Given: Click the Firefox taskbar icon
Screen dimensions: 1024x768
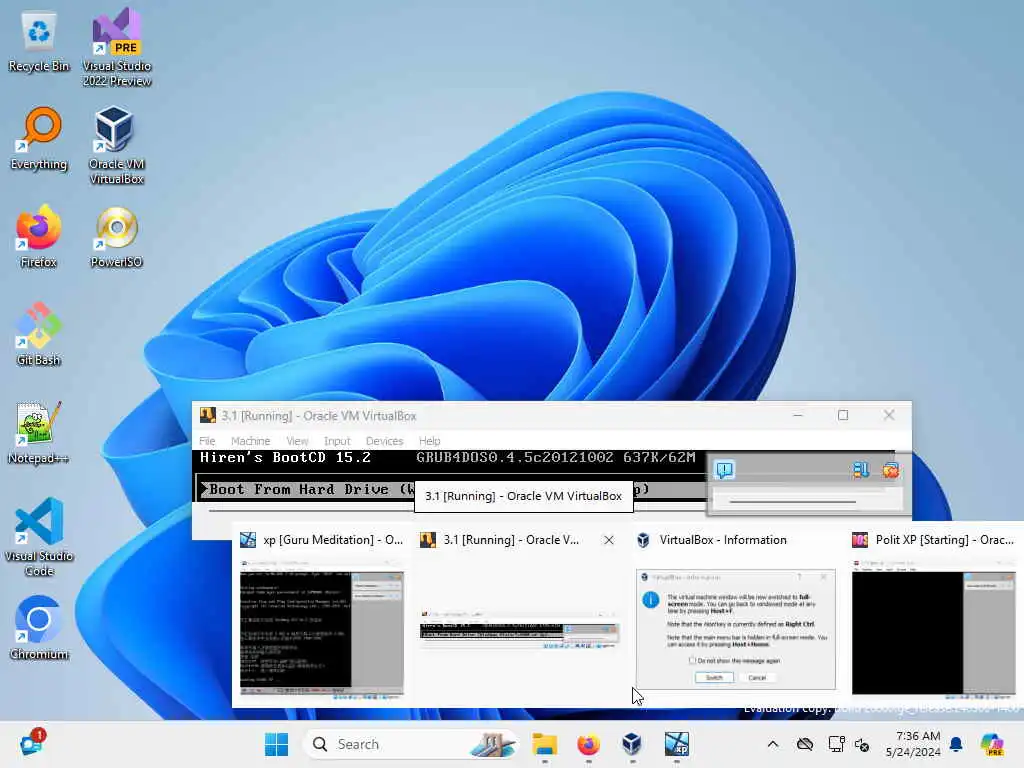Looking at the screenshot, I should pos(588,744).
